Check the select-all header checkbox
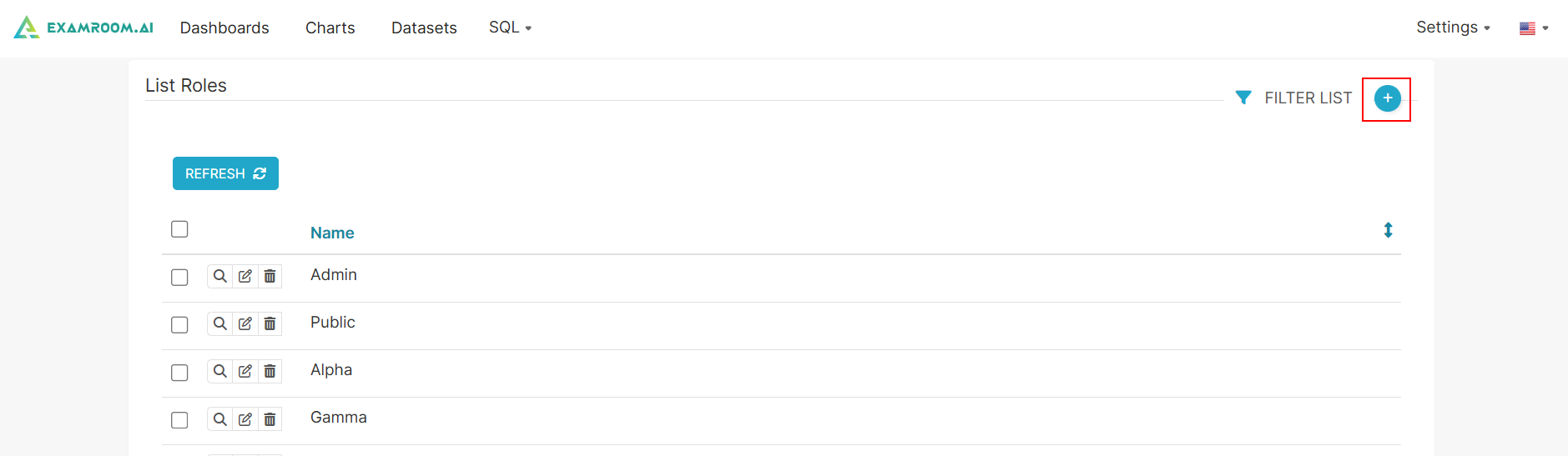This screenshot has height=456, width=1568. (x=179, y=229)
